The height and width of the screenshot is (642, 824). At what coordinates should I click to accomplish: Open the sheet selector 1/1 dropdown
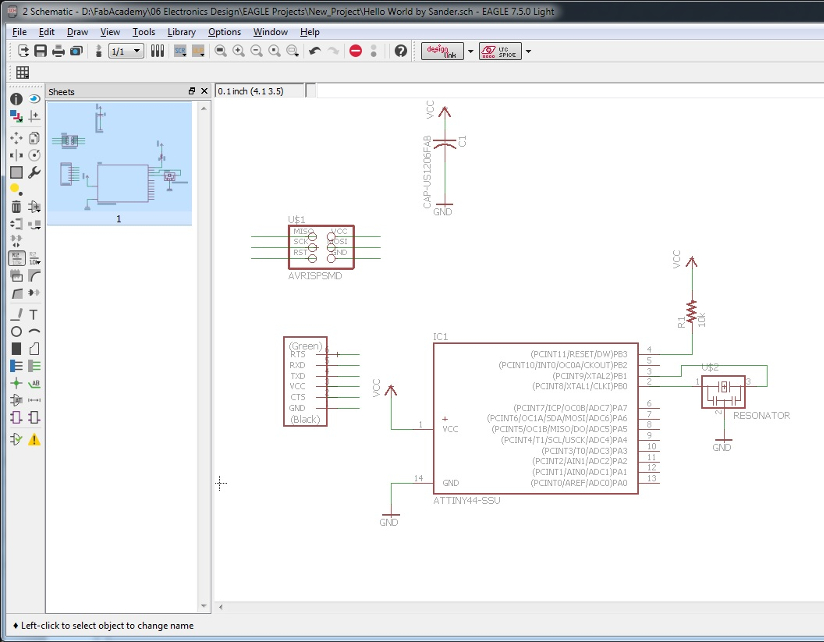point(126,51)
